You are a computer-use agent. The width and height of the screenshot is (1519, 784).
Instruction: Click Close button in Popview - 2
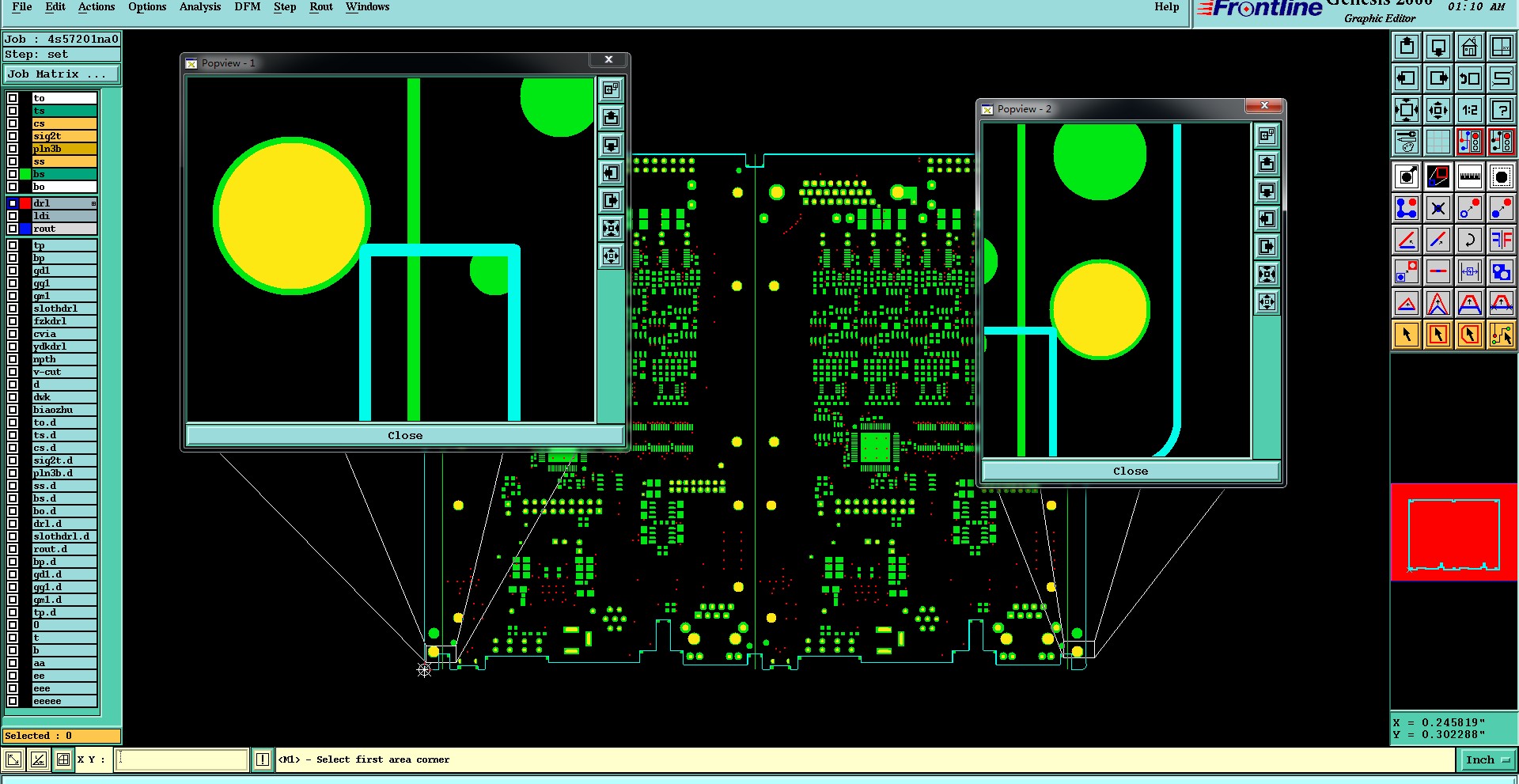(1131, 472)
